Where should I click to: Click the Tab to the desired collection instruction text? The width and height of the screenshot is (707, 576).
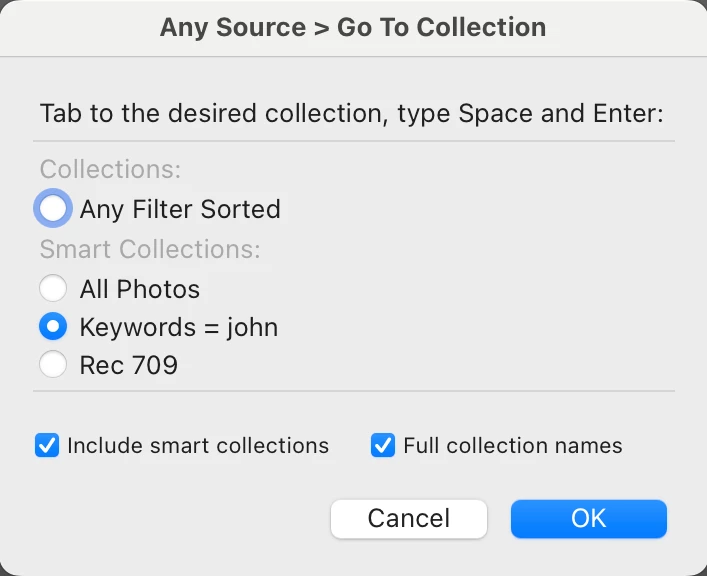[x=352, y=112]
